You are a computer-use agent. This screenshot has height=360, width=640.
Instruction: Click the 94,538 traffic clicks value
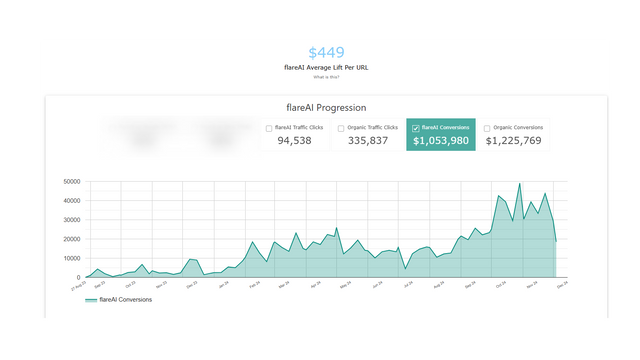pyautogui.click(x=294, y=141)
